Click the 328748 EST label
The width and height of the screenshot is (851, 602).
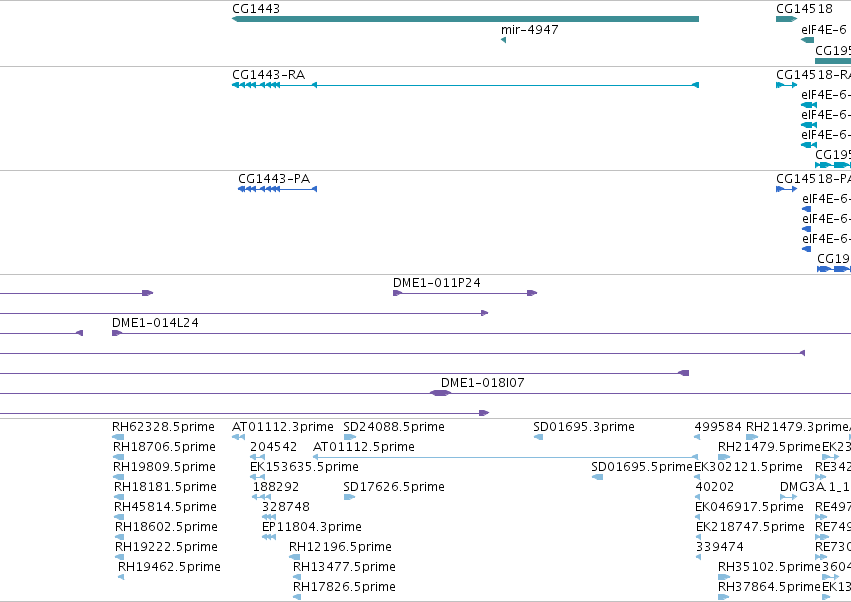point(285,507)
